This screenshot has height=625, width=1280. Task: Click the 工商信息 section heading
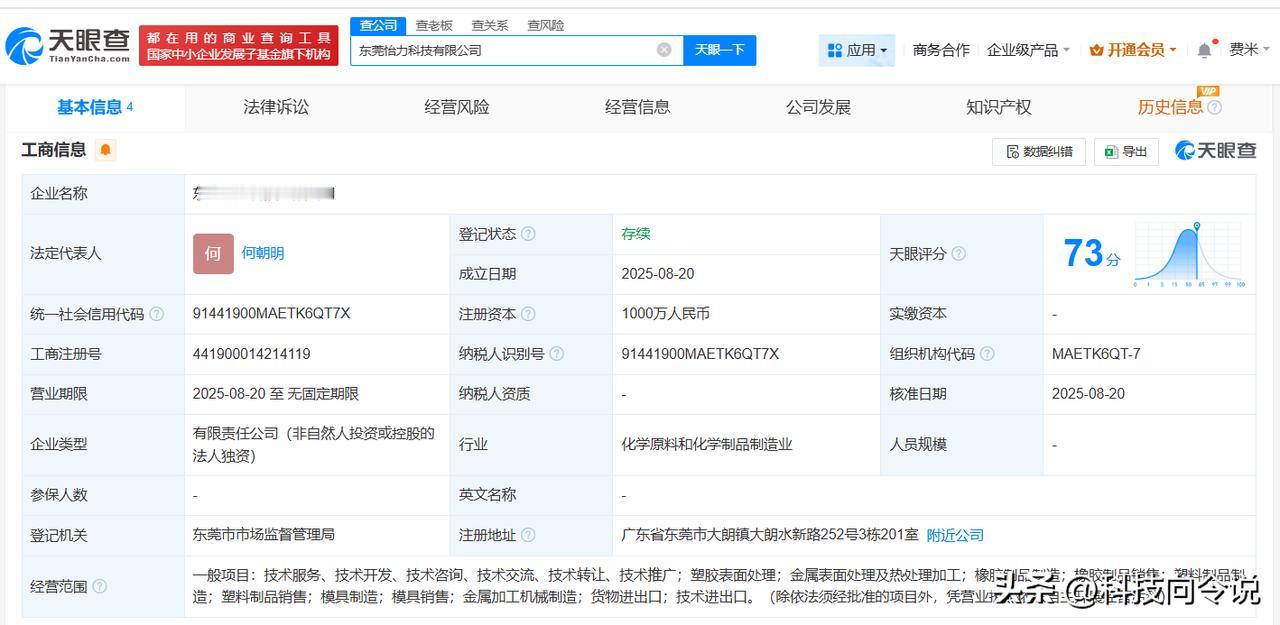tap(54, 150)
